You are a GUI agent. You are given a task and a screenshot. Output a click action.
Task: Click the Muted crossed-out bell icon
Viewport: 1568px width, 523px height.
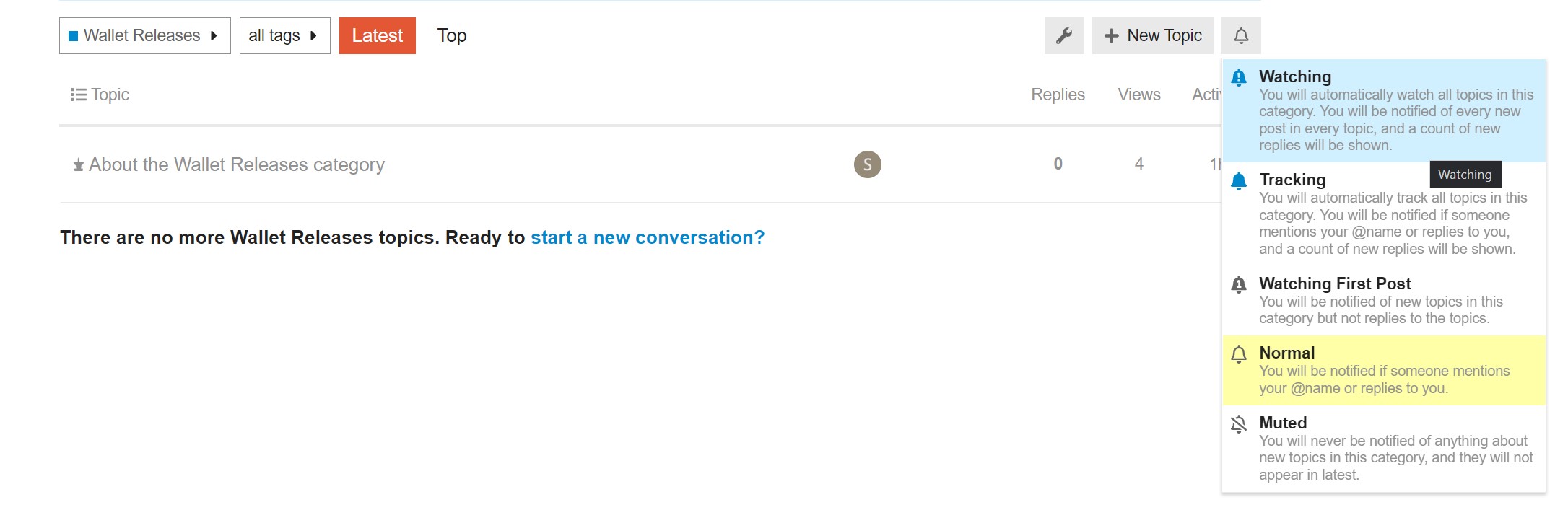tap(1239, 423)
